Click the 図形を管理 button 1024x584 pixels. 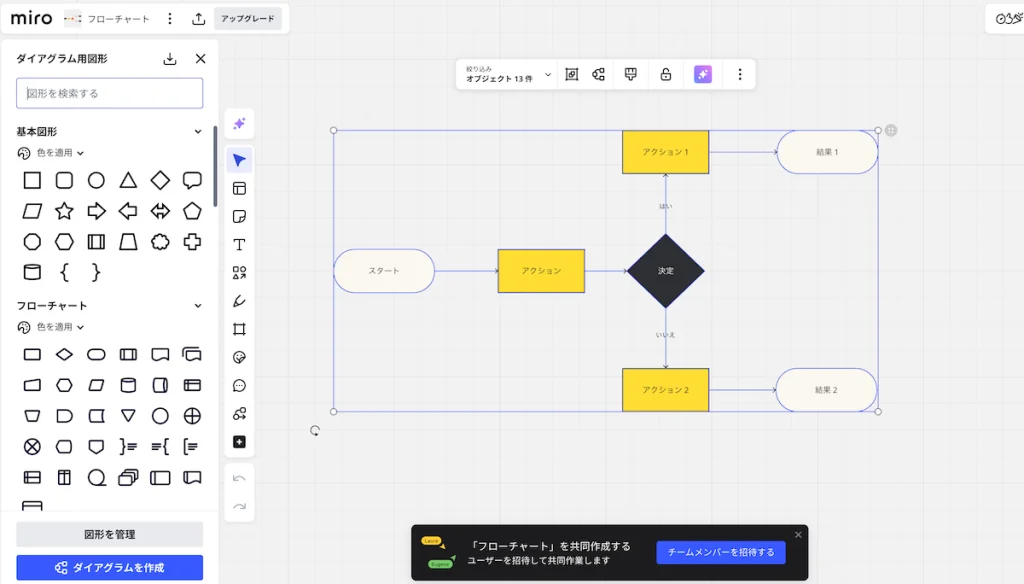(x=110, y=534)
